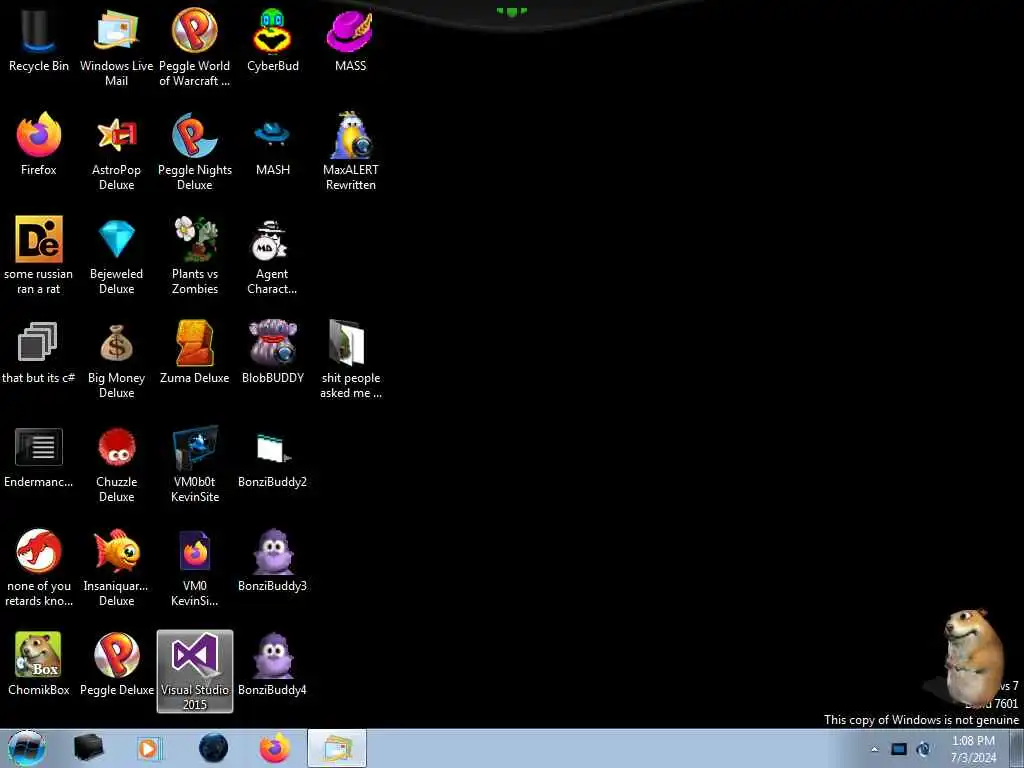Image resolution: width=1024 pixels, height=768 pixels.
Task: Select the Recycle Bin desktop icon
Action: tap(39, 40)
